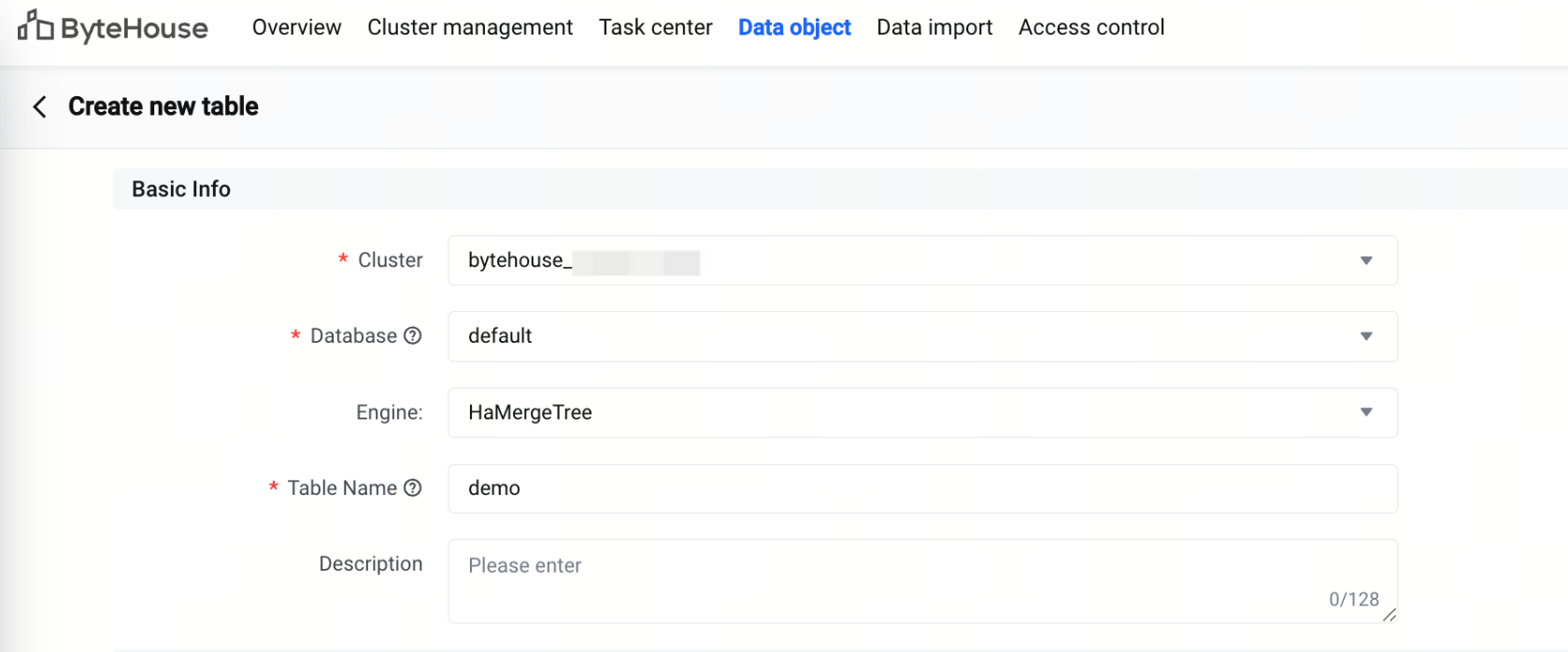The height and width of the screenshot is (652, 1568).
Task: Switch to the Overview tab
Action: pyautogui.click(x=296, y=28)
